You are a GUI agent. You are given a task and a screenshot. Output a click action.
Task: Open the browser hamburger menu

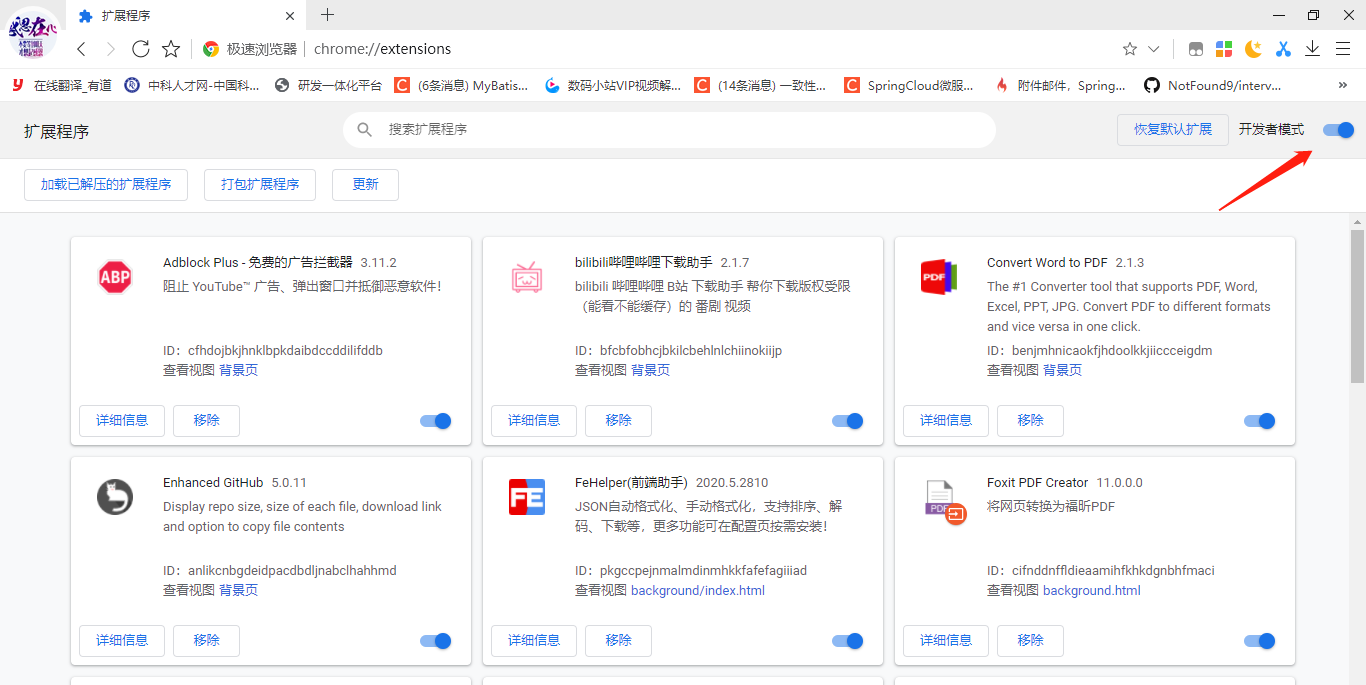click(1343, 47)
